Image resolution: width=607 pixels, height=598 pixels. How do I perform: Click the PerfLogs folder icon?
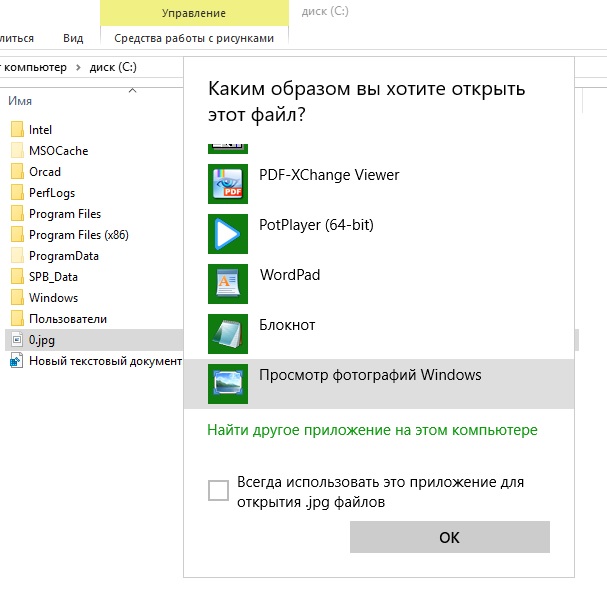pyautogui.click(x=17, y=192)
